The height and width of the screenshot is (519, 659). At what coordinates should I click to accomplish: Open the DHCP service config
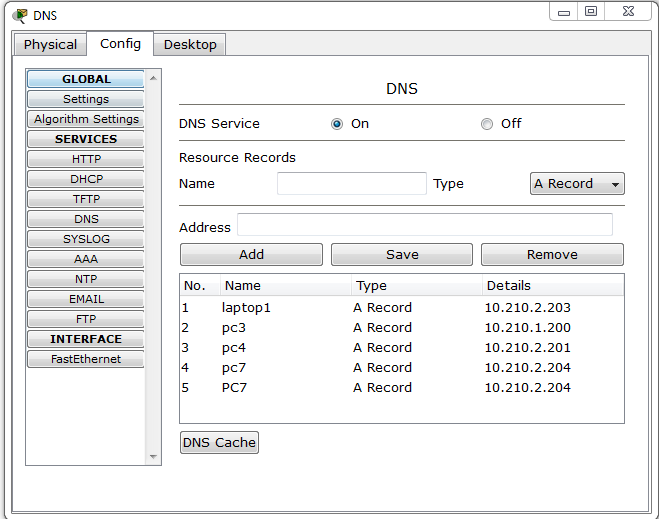point(86,179)
